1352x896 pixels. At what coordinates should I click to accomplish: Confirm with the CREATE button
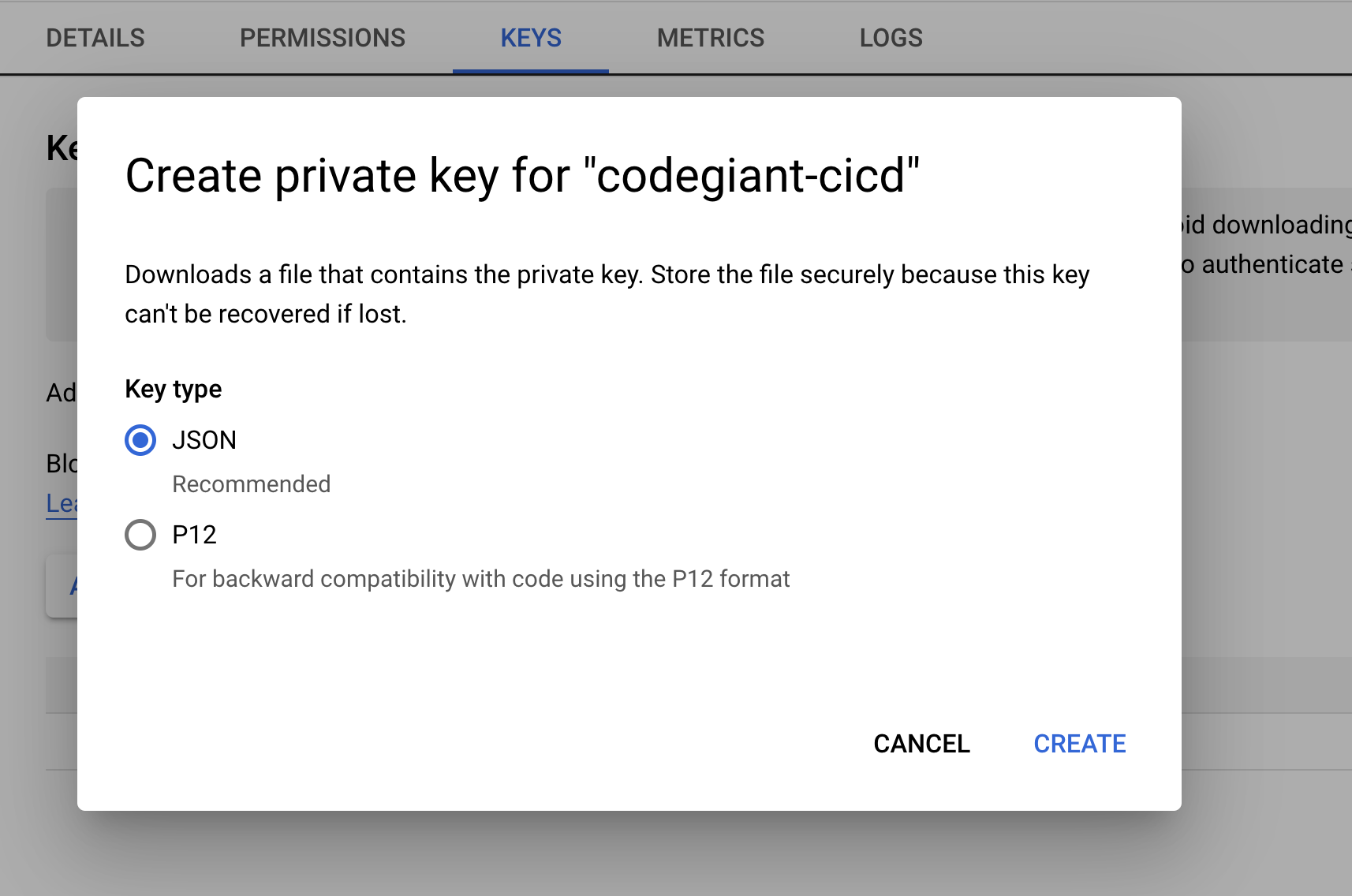click(1080, 744)
